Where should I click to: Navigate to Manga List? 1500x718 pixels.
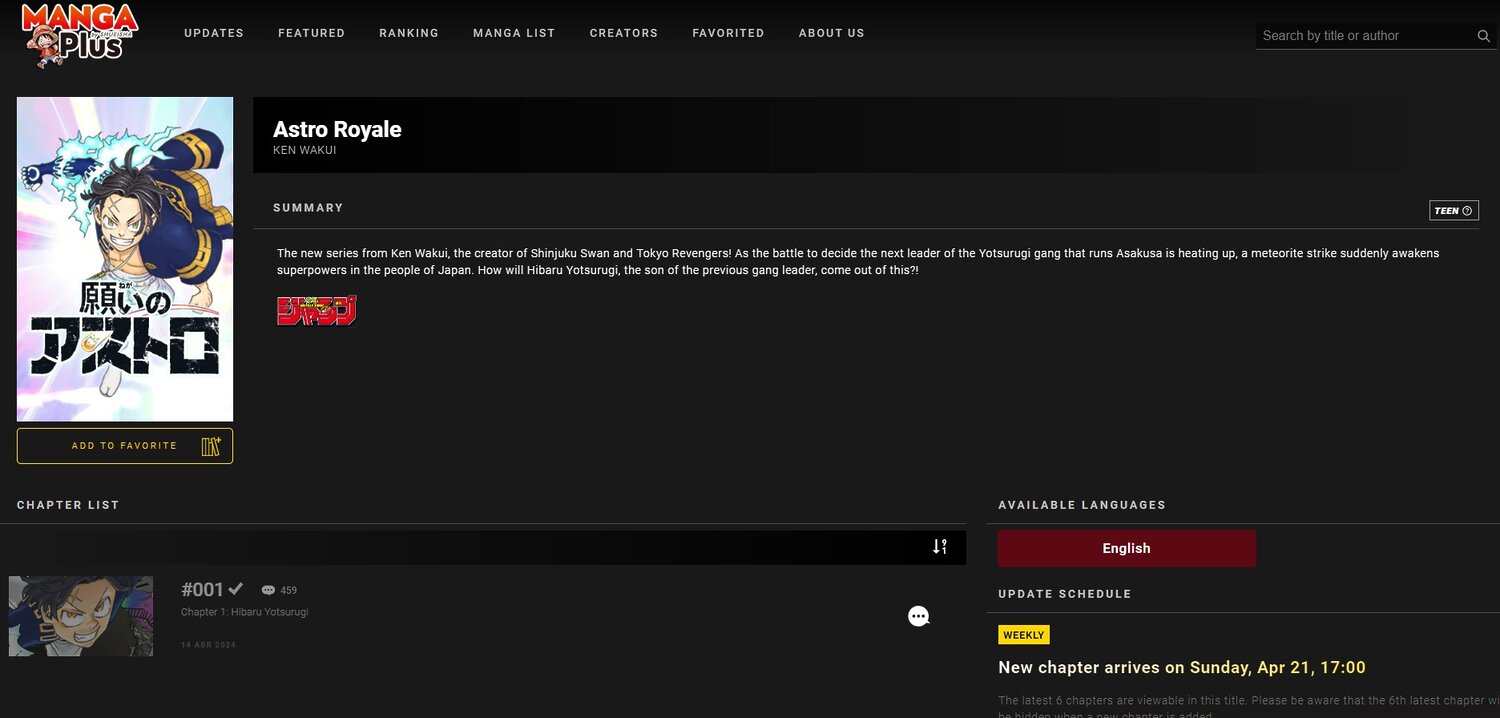514,33
